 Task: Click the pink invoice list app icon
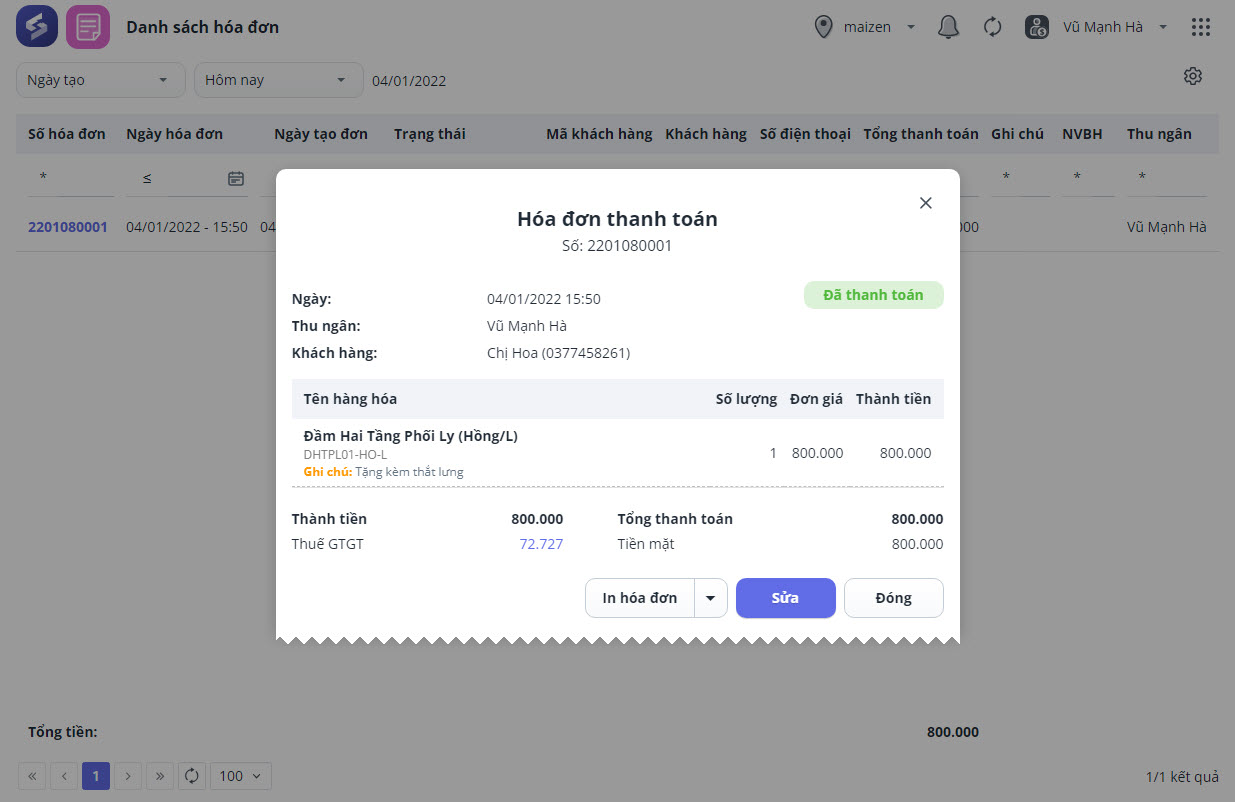(88, 27)
